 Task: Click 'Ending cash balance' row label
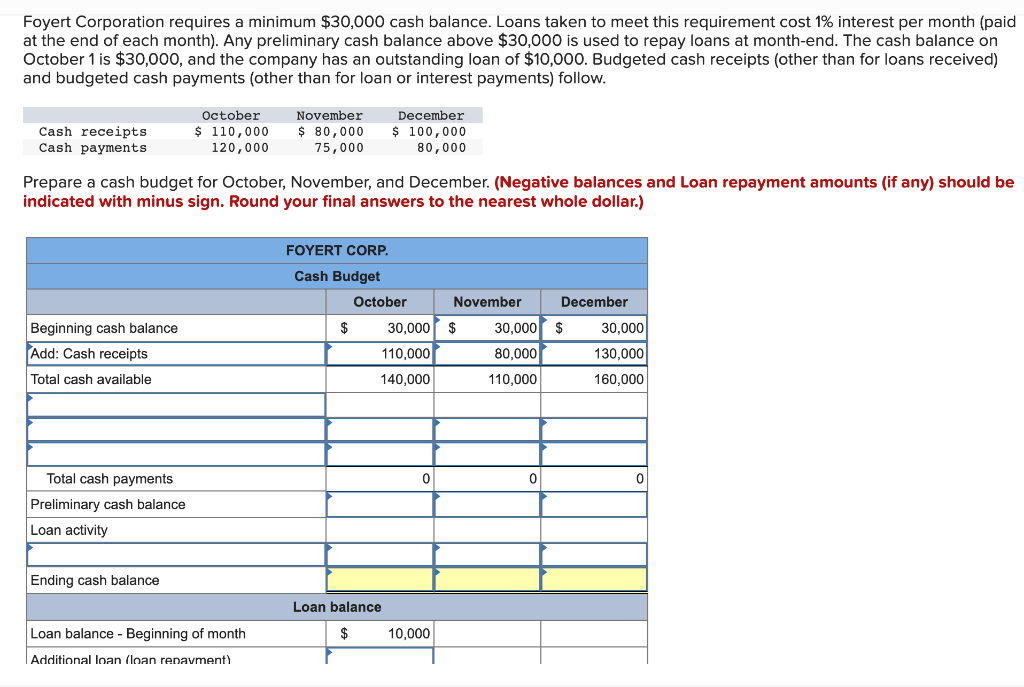point(95,580)
